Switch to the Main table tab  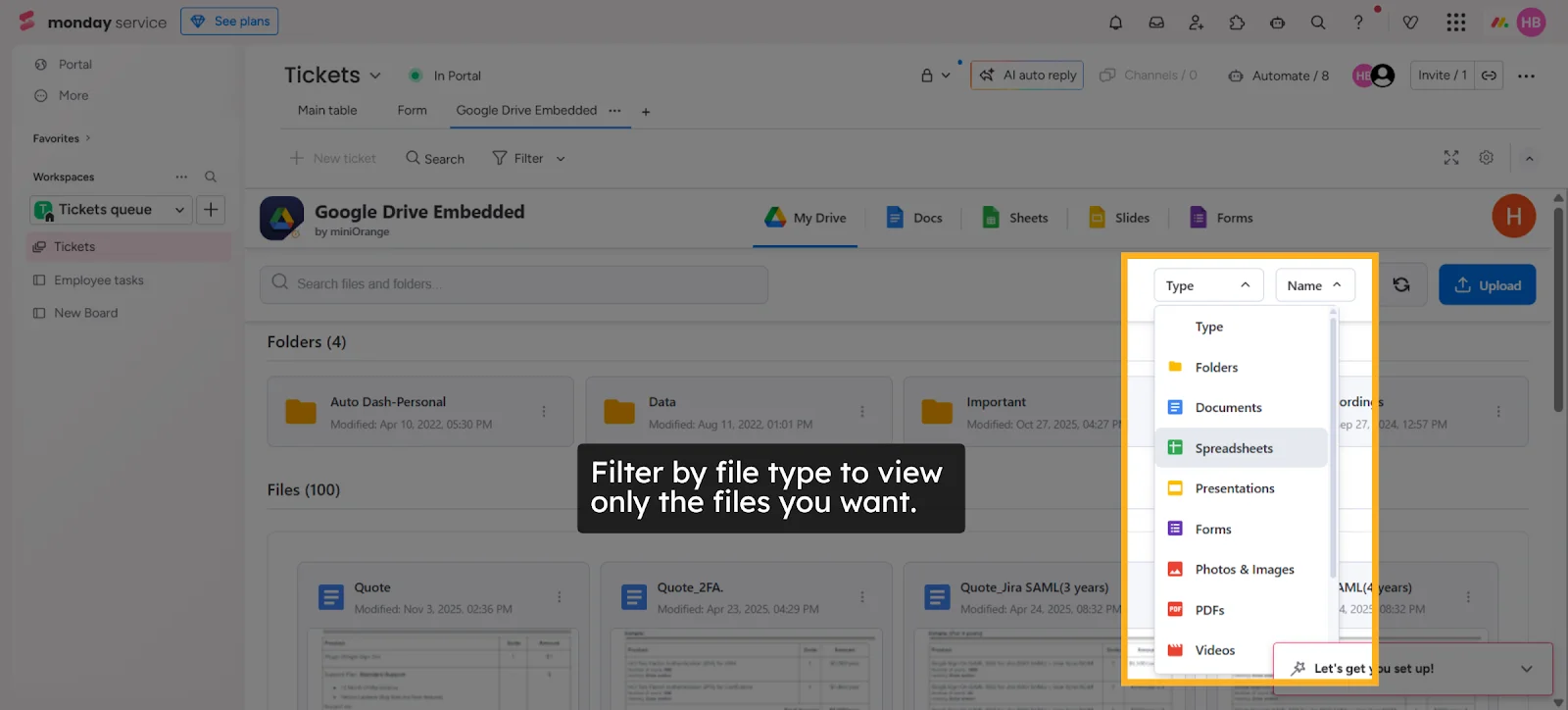pyautogui.click(x=327, y=111)
